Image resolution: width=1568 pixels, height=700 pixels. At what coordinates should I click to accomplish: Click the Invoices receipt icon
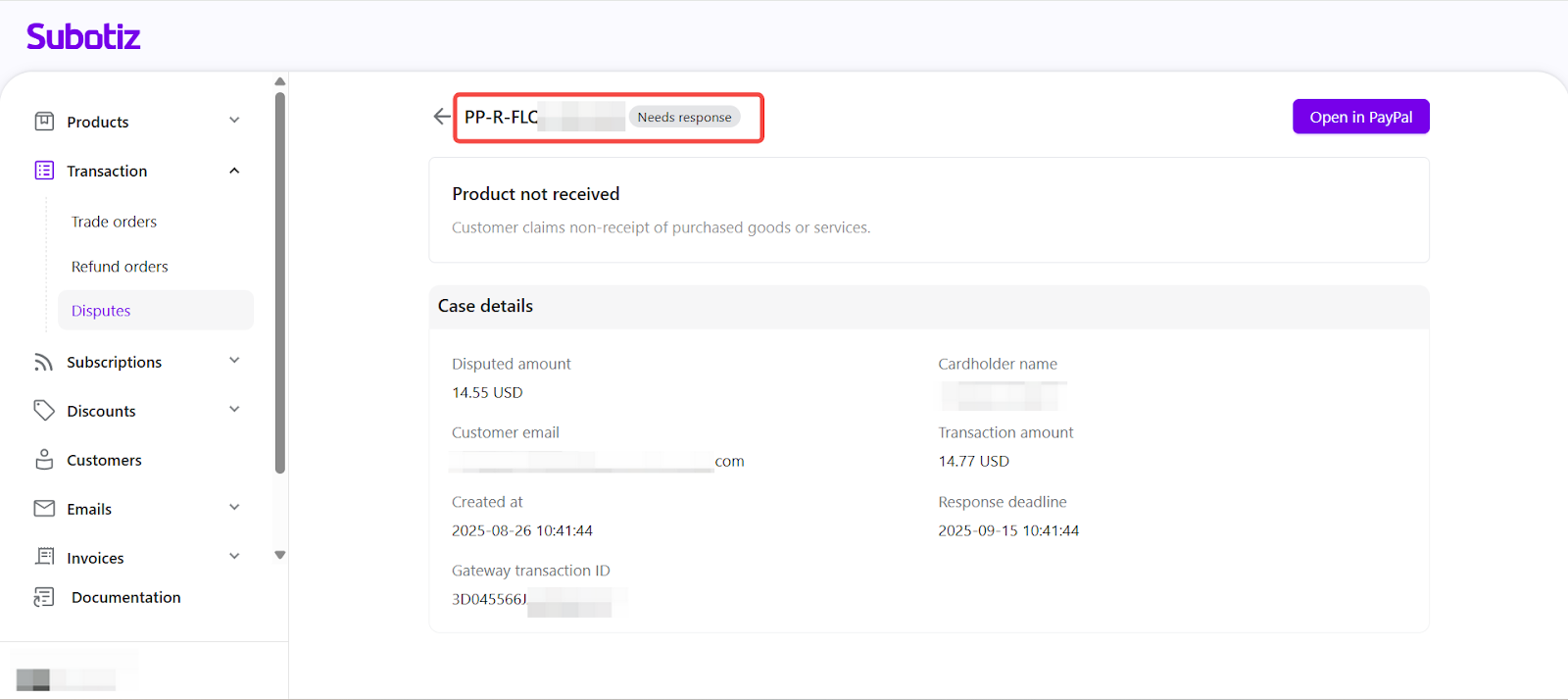(x=44, y=557)
